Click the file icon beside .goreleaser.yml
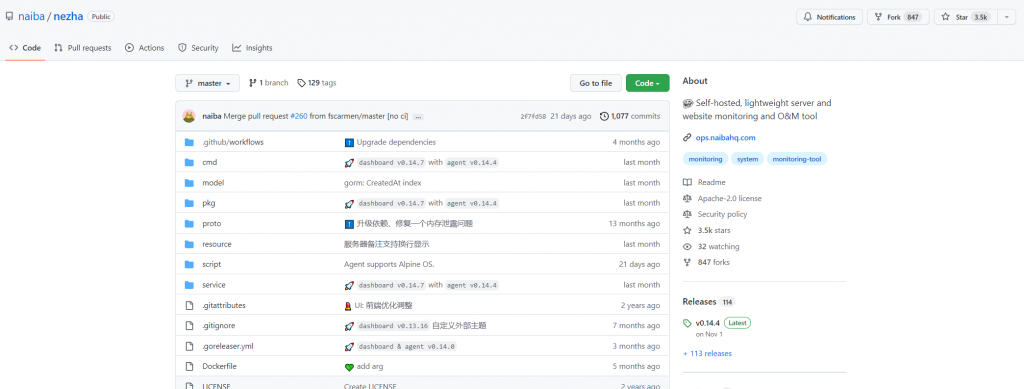The height and width of the screenshot is (389, 1024). coord(189,347)
